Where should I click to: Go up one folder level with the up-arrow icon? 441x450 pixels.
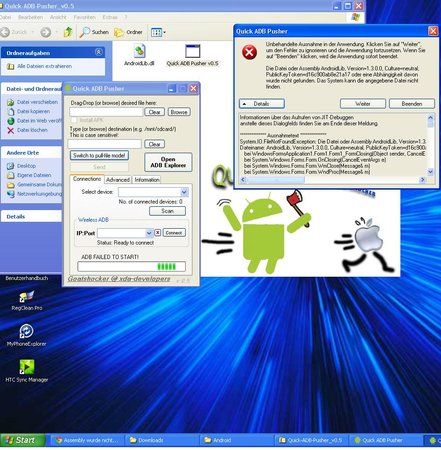[x=68, y=32]
